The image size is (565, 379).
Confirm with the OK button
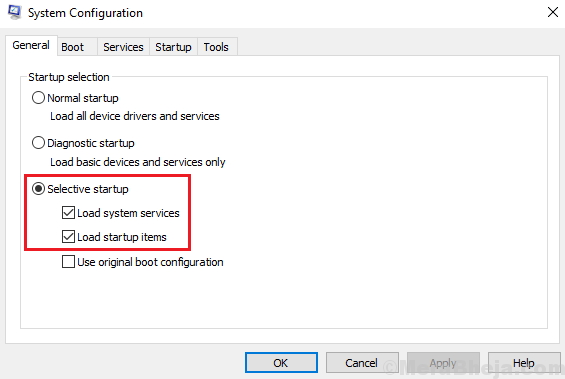click(x=281, y=362)
